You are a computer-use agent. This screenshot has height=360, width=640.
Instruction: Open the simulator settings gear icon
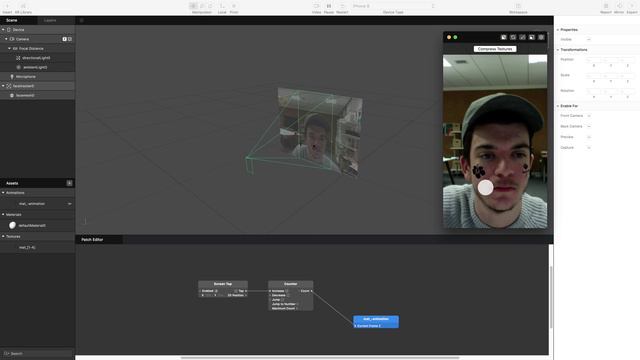pos(541,37)
